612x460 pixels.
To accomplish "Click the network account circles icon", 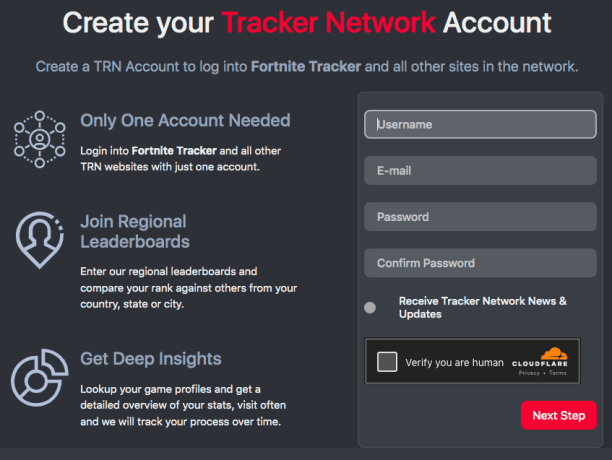I will click(x=40, y=138).
